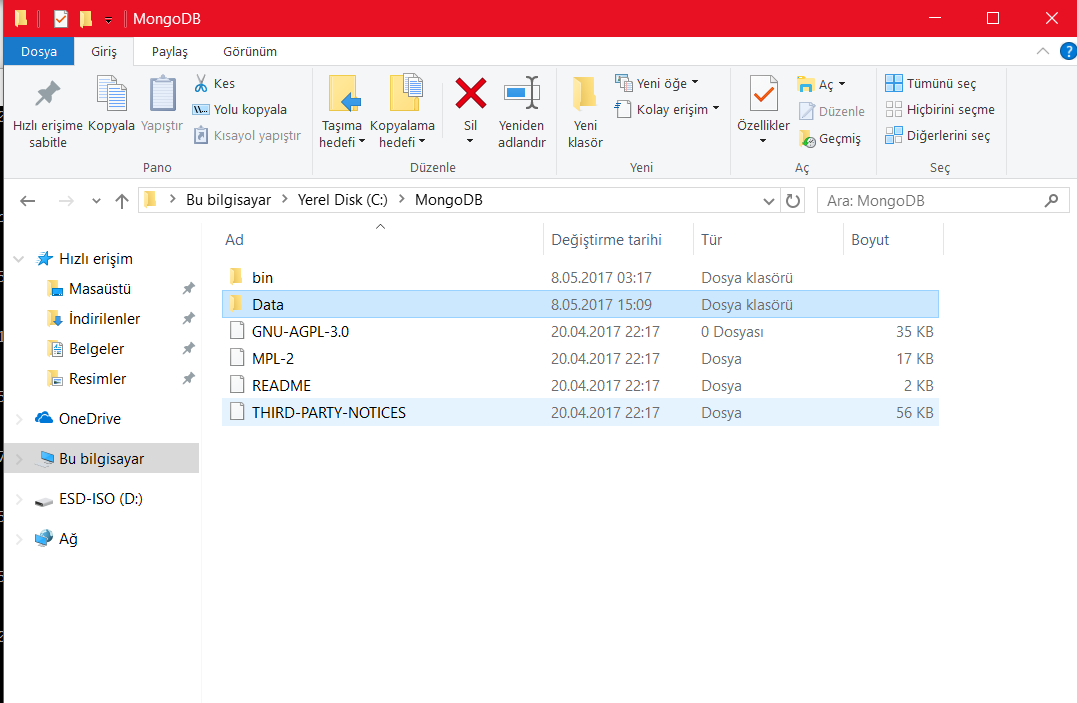
Task: Delete item with the red Sil icon
Action: [471, 93]
